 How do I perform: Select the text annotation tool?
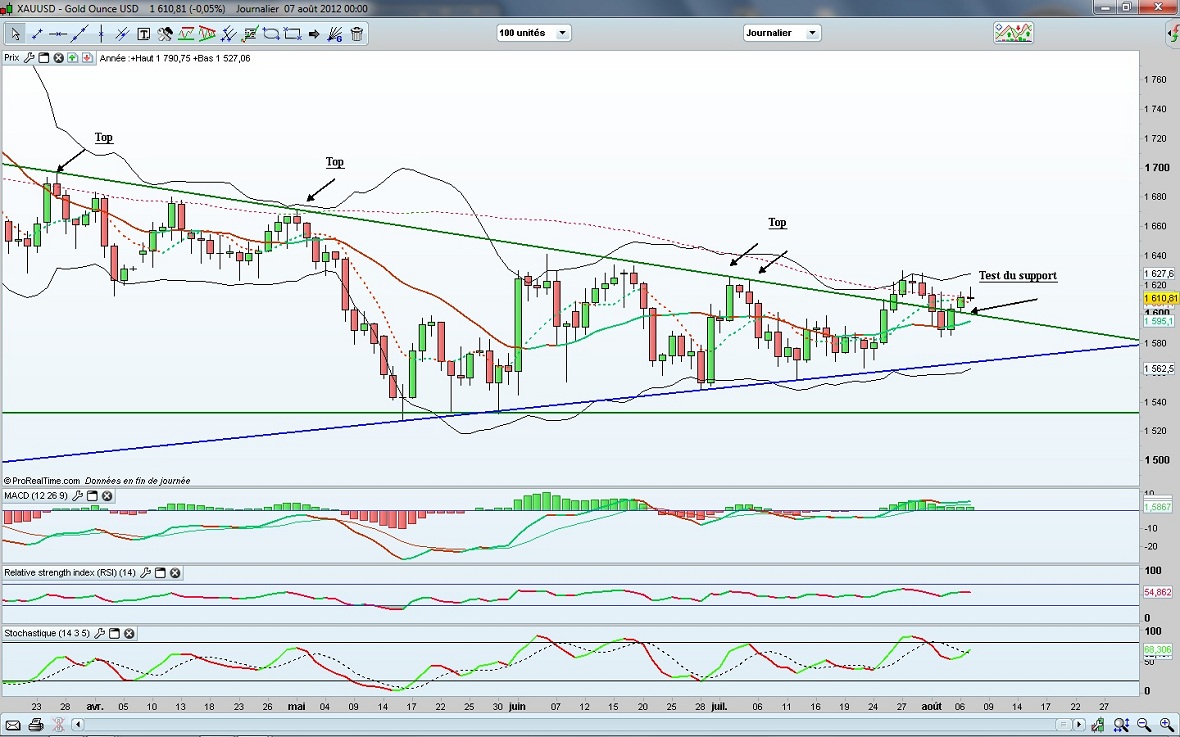click(144, 34)
